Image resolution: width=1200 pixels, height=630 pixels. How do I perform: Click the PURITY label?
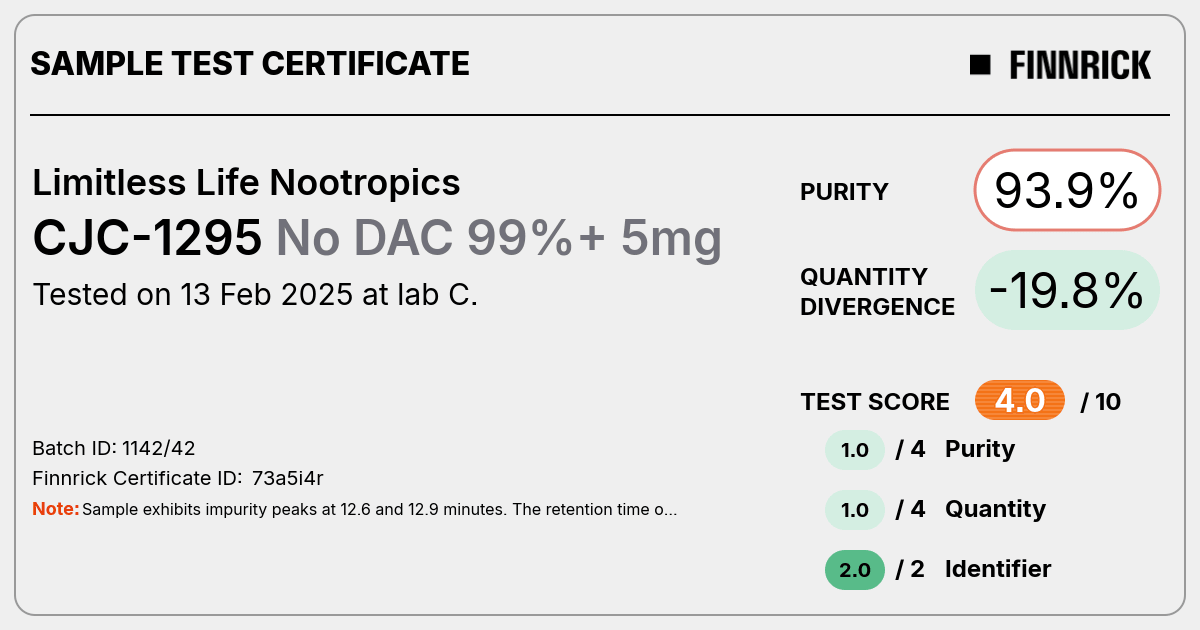(844, 192)
